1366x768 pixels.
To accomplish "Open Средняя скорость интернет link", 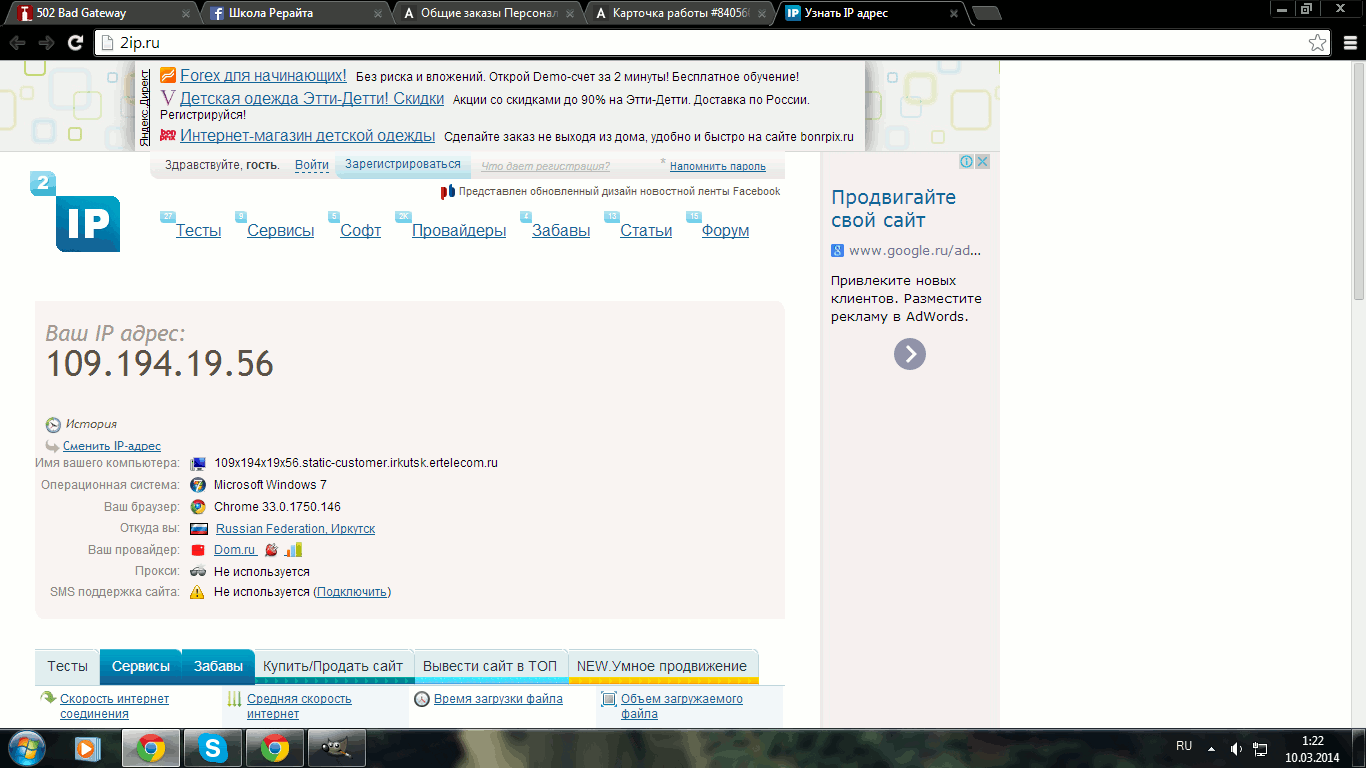I will click(x=299, y=706).
